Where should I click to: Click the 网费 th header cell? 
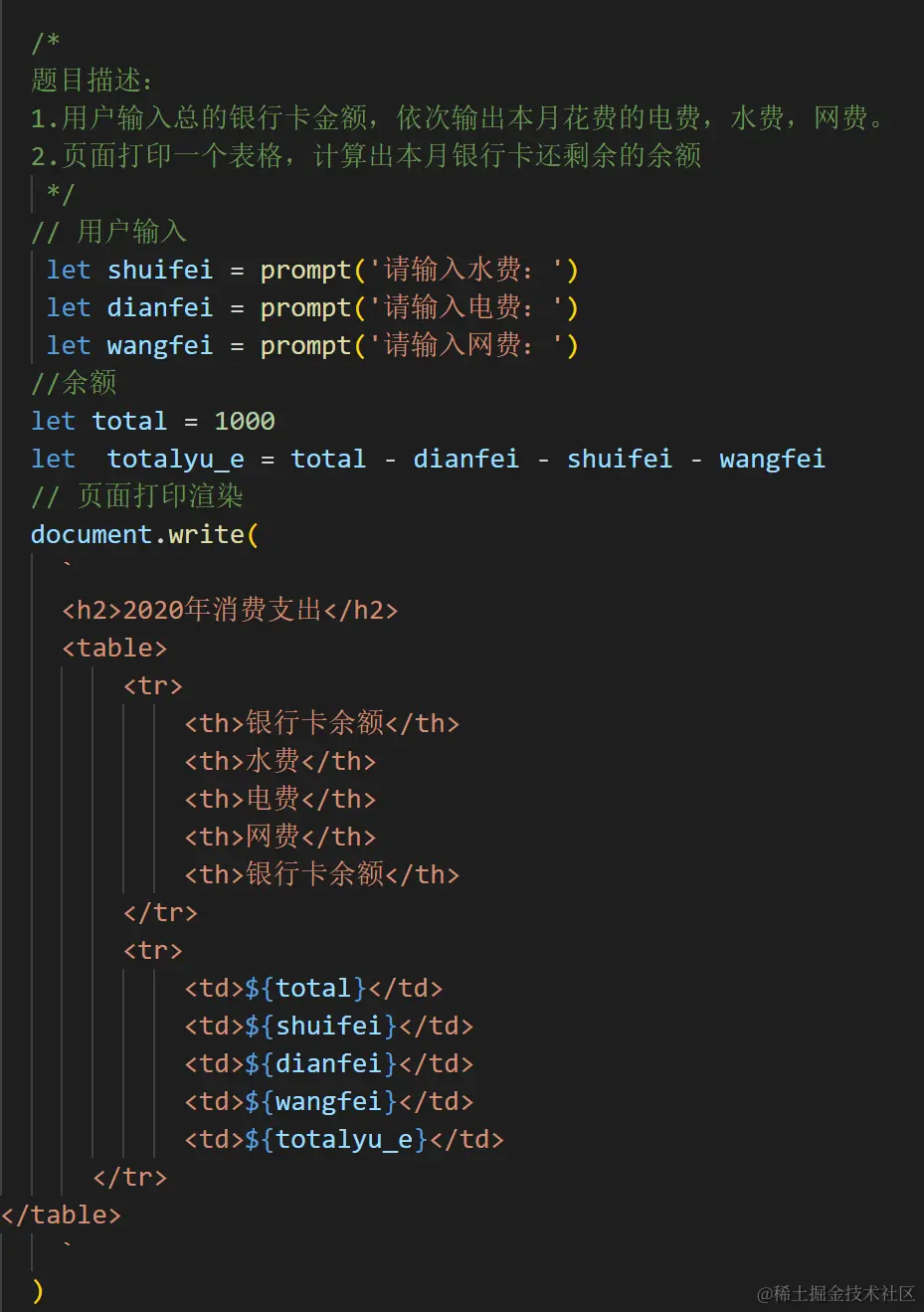point(280,837)
